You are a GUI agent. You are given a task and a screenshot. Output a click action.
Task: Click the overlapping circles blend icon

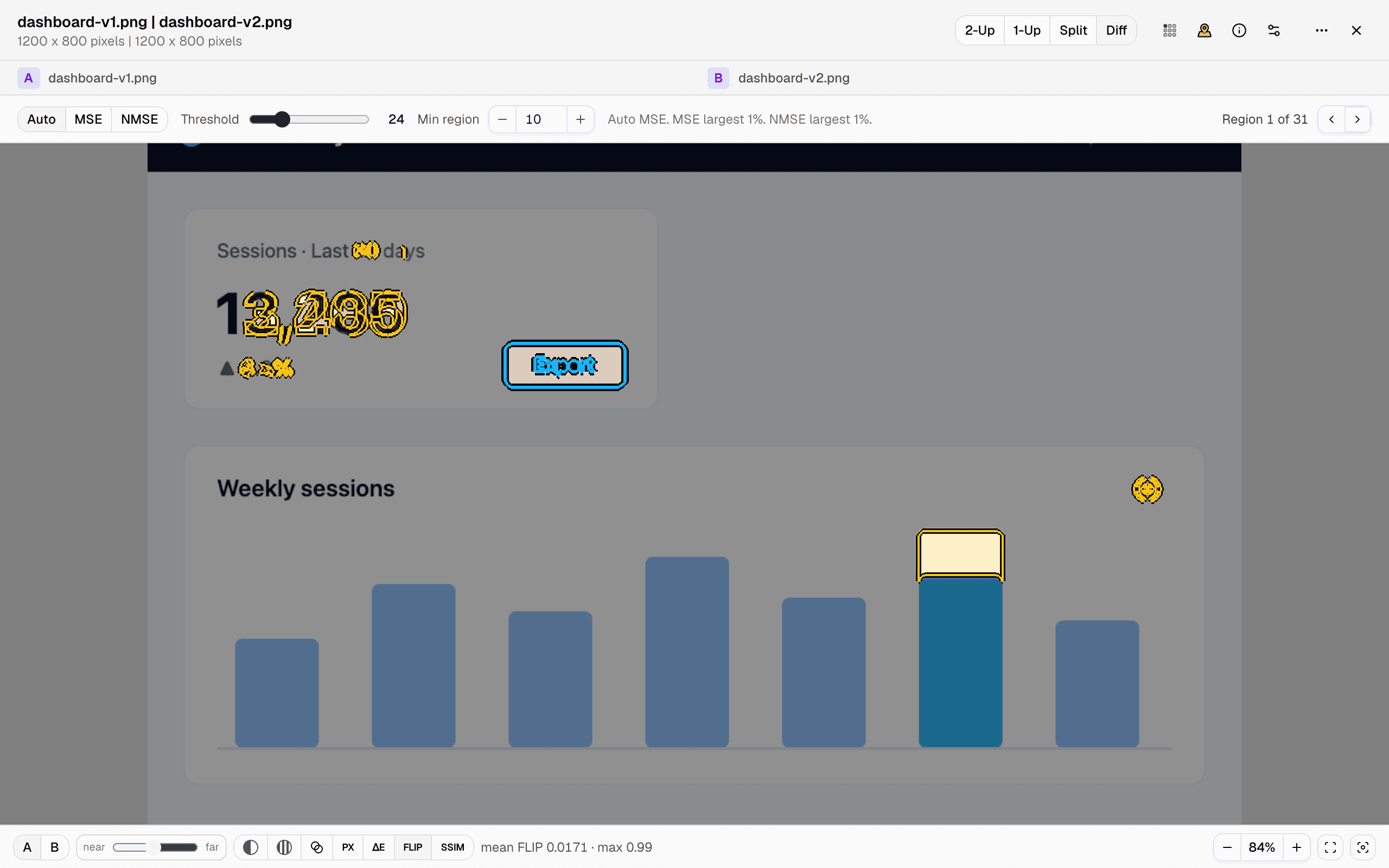pyautogui.click(x=317, y=847)
